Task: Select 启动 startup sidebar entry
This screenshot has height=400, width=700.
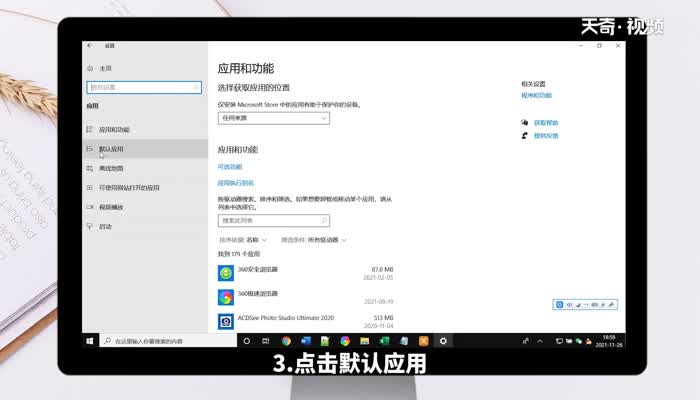Action: [145, 226]
